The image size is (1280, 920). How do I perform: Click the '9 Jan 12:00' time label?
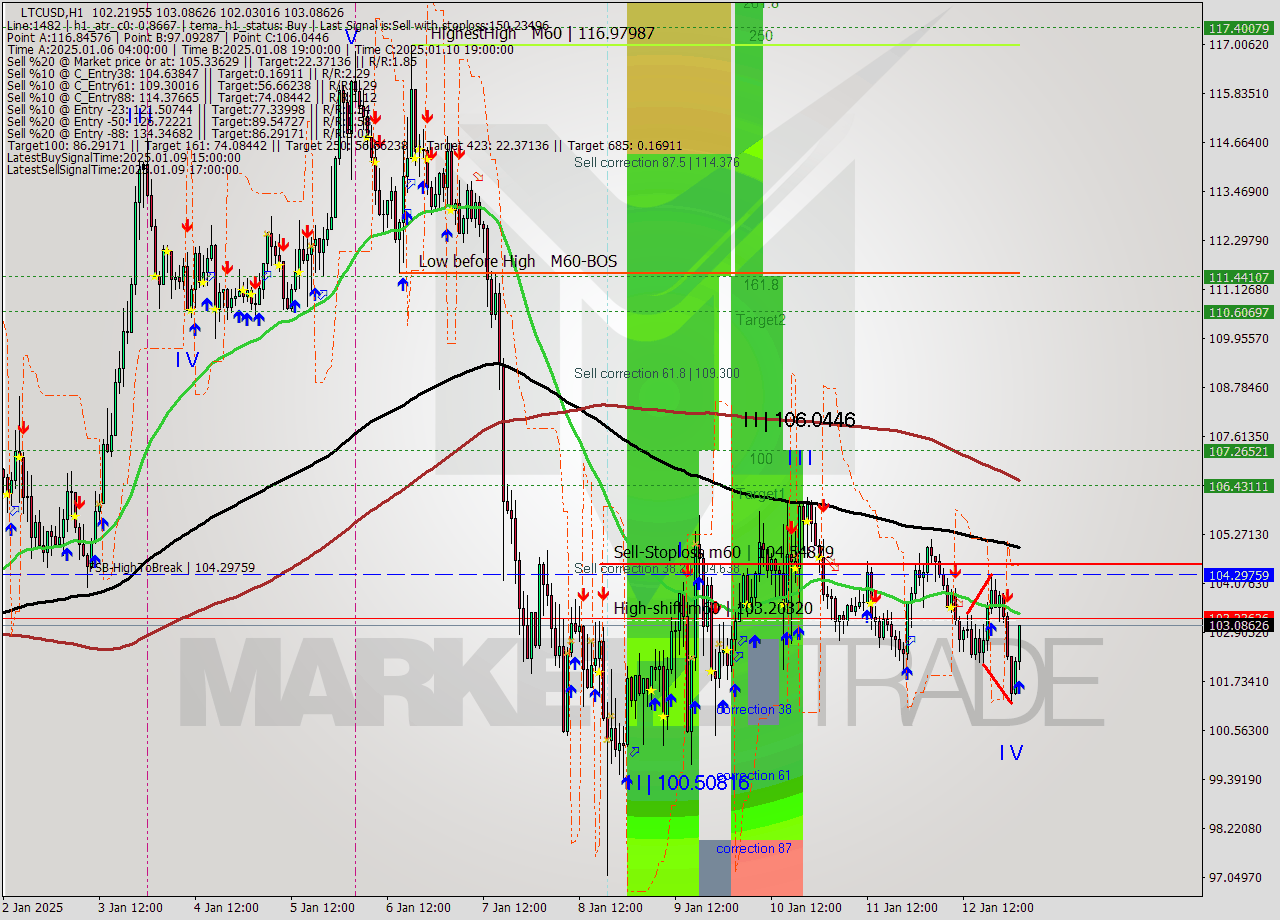tap(706, 907)
